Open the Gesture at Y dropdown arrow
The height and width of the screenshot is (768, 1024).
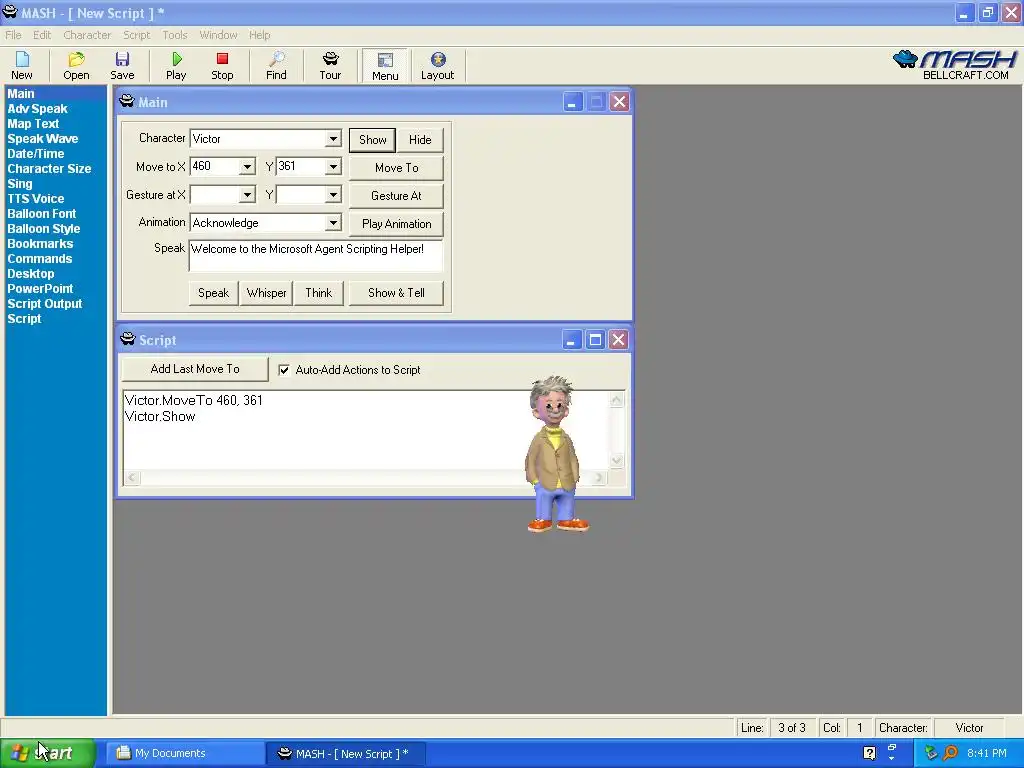[x=333, y=195]
